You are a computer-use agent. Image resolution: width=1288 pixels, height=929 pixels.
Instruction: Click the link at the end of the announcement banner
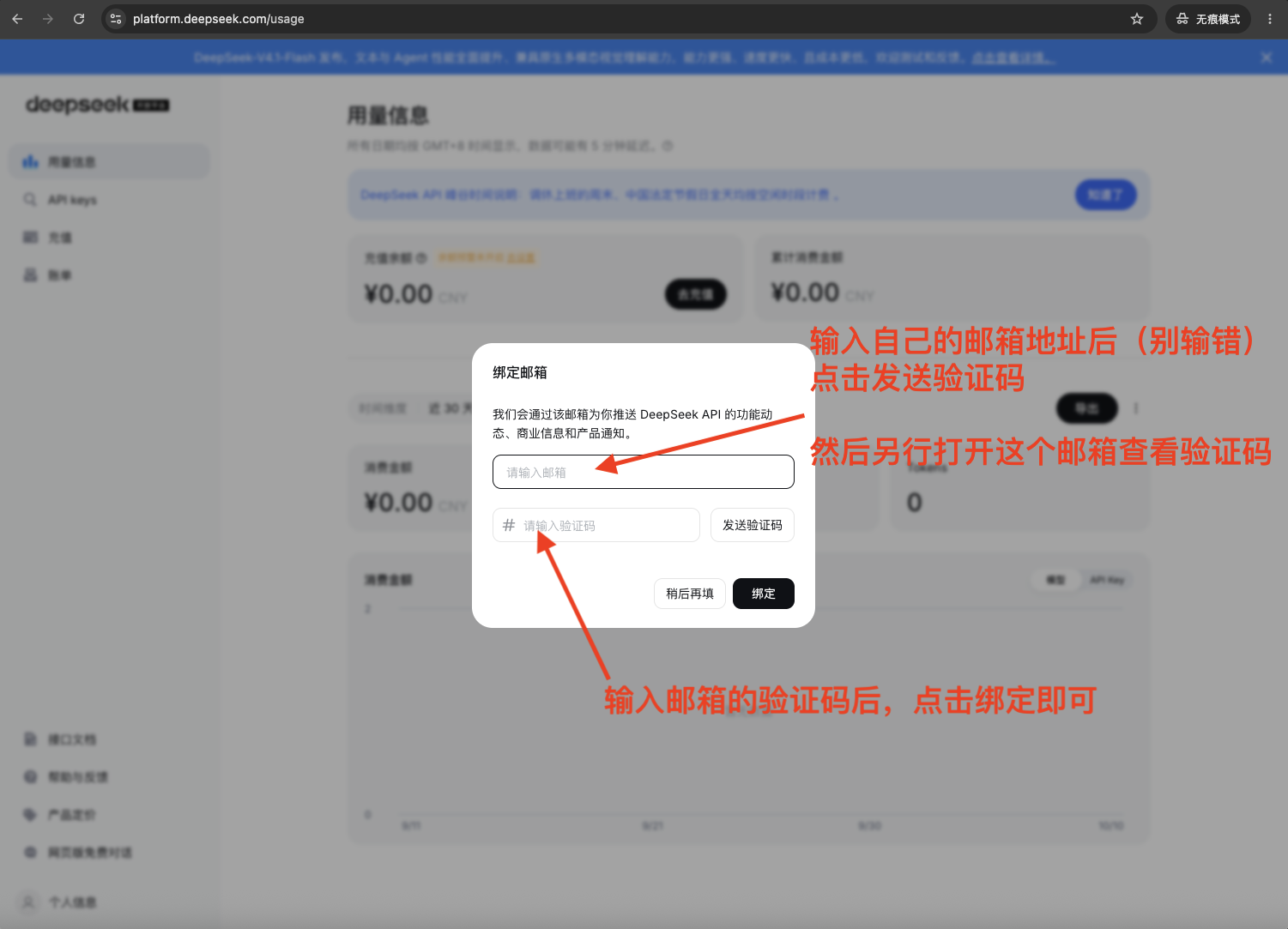click(x=1013, y=57)
